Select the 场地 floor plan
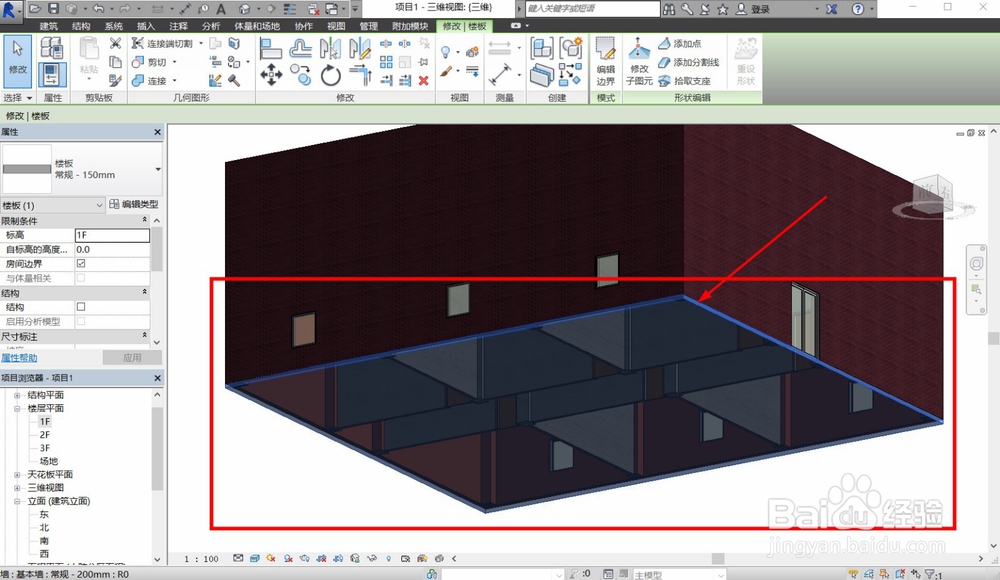Screen dimensions: 1000x580 (x=48, y=461)
